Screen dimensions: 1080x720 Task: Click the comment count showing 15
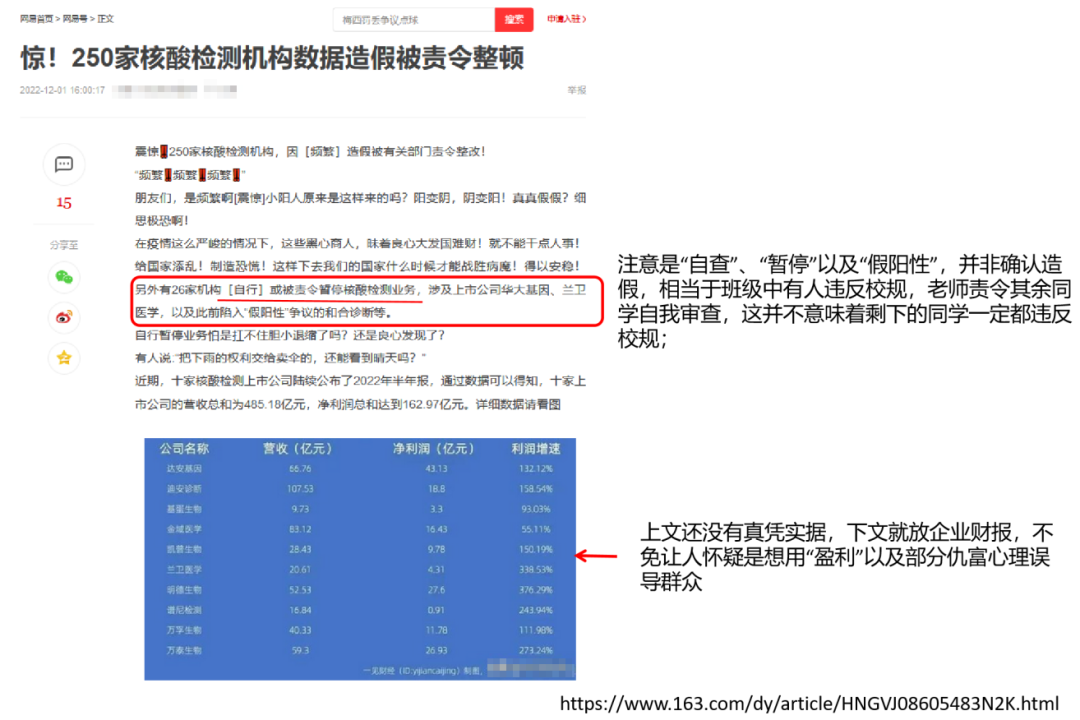click(x=63, y=202)
